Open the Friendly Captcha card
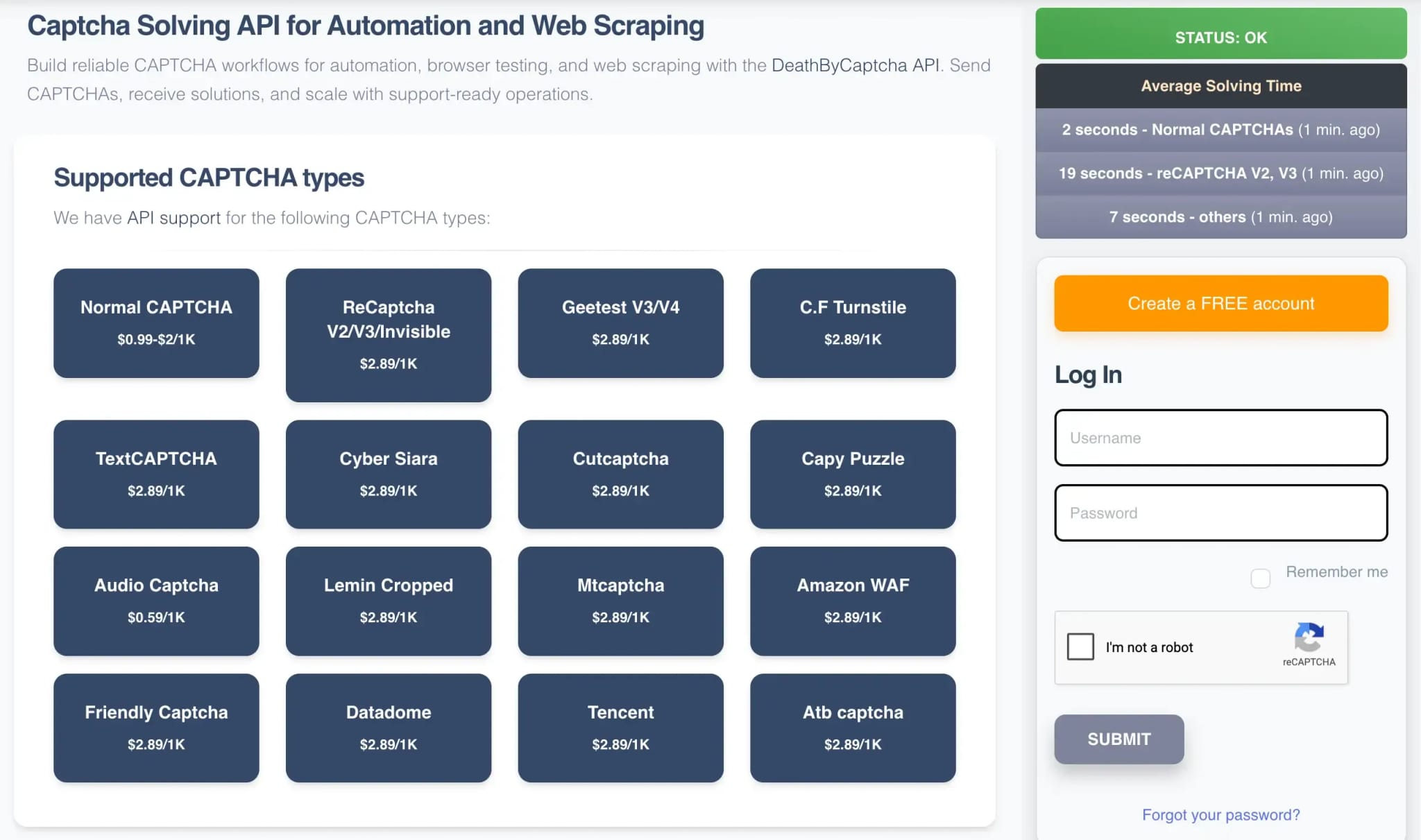 [x=156, y=728]
